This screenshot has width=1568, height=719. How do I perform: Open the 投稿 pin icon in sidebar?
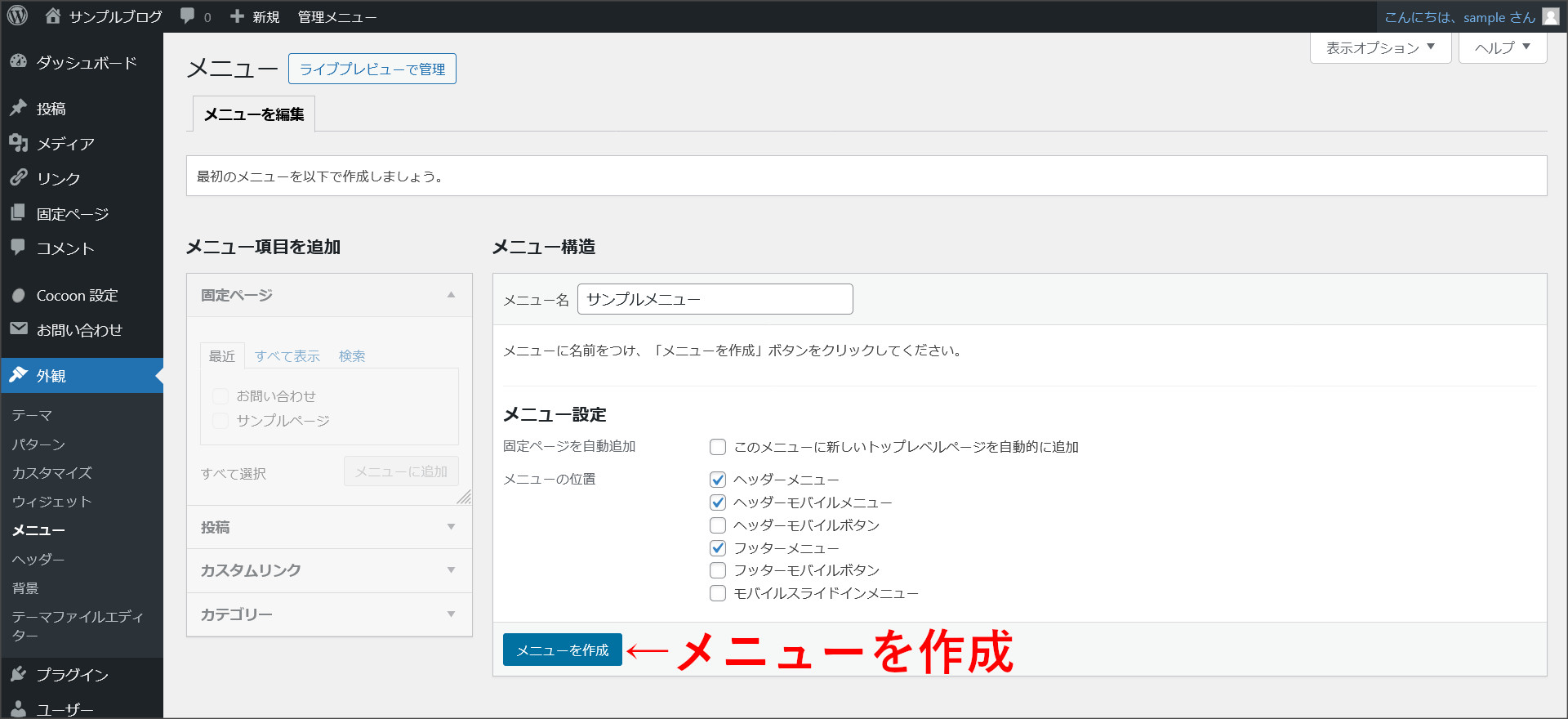(18, 108)
